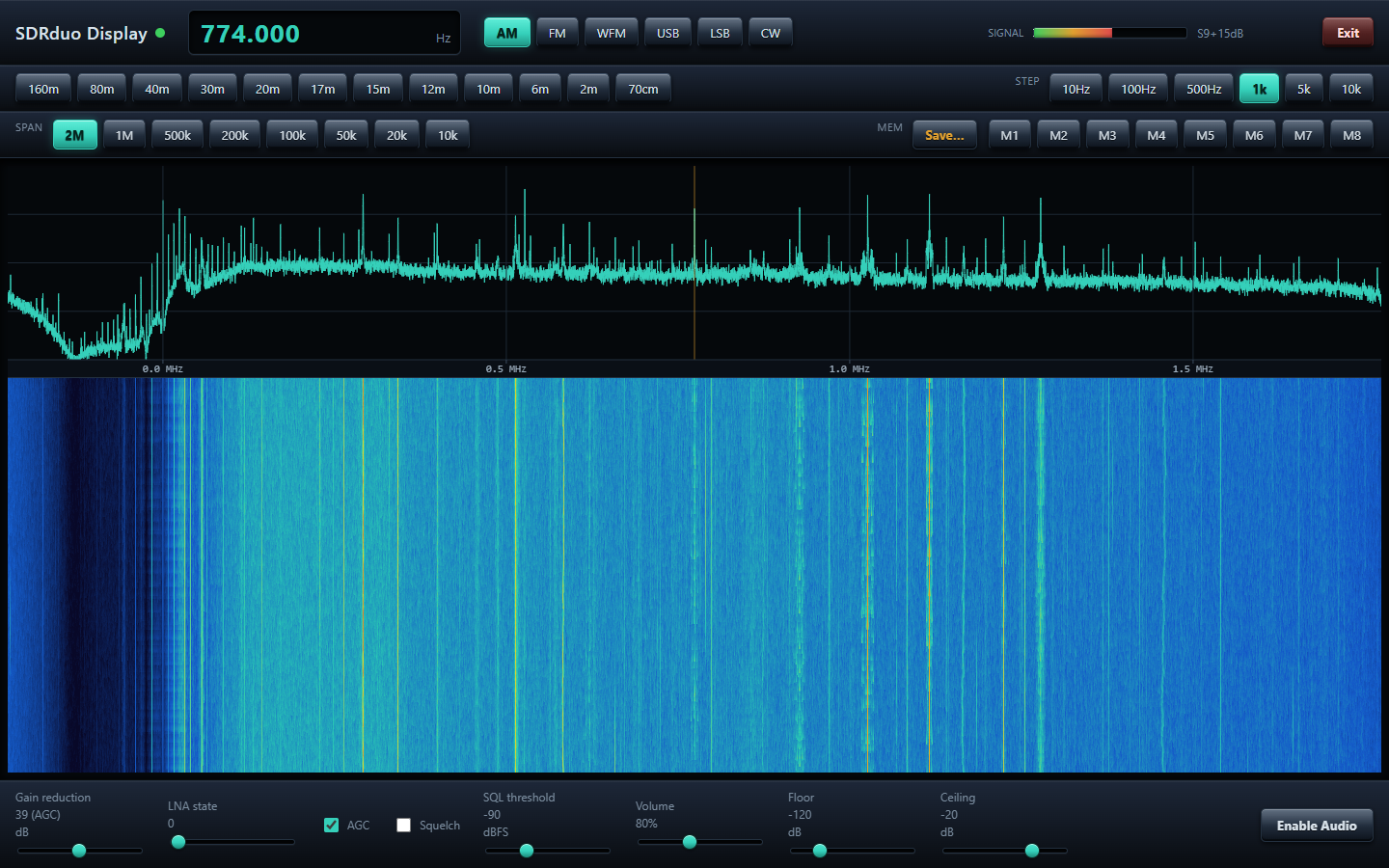1389x868 pixels.
Task: Recall memory slot M2
Action: coord(1058,135)
